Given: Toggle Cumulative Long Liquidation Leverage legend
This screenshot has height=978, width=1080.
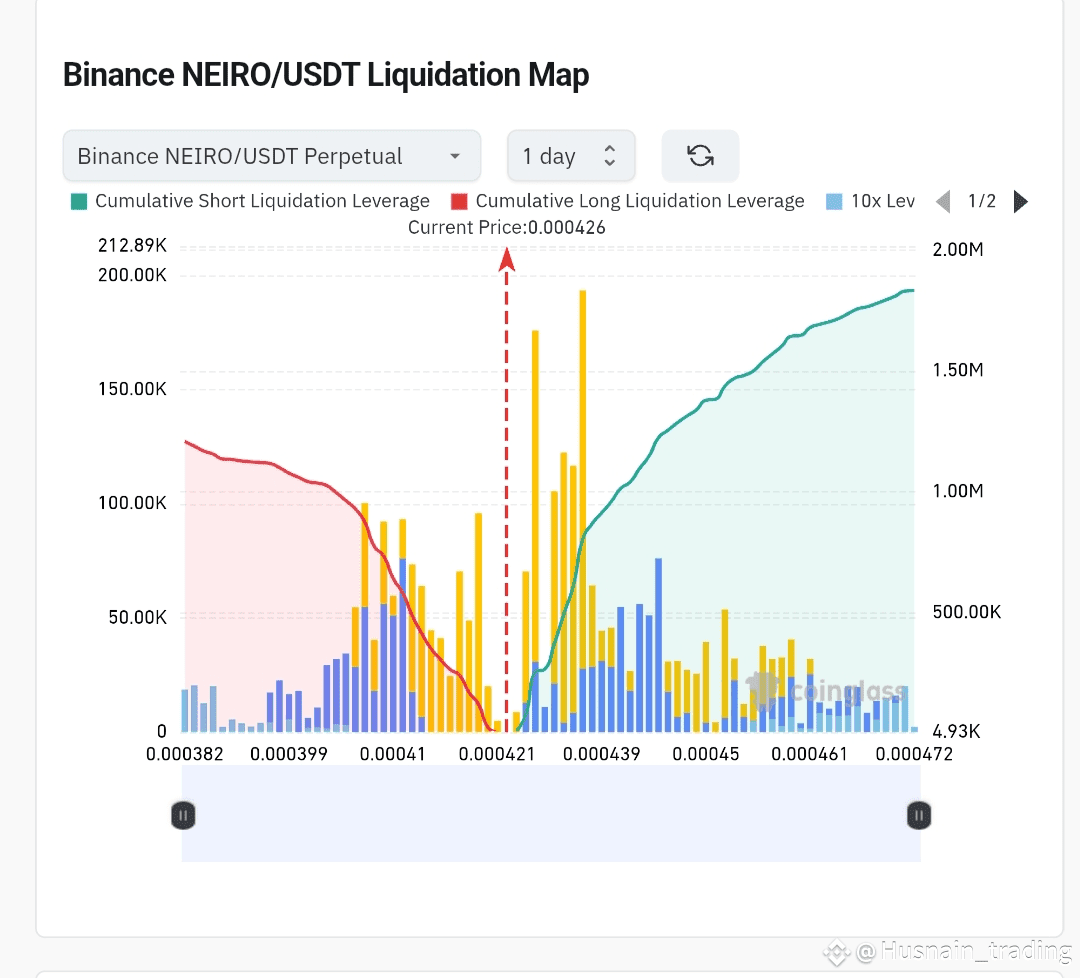Looking at the screenshot, I should pyautogui.click(x=627, y=201).
